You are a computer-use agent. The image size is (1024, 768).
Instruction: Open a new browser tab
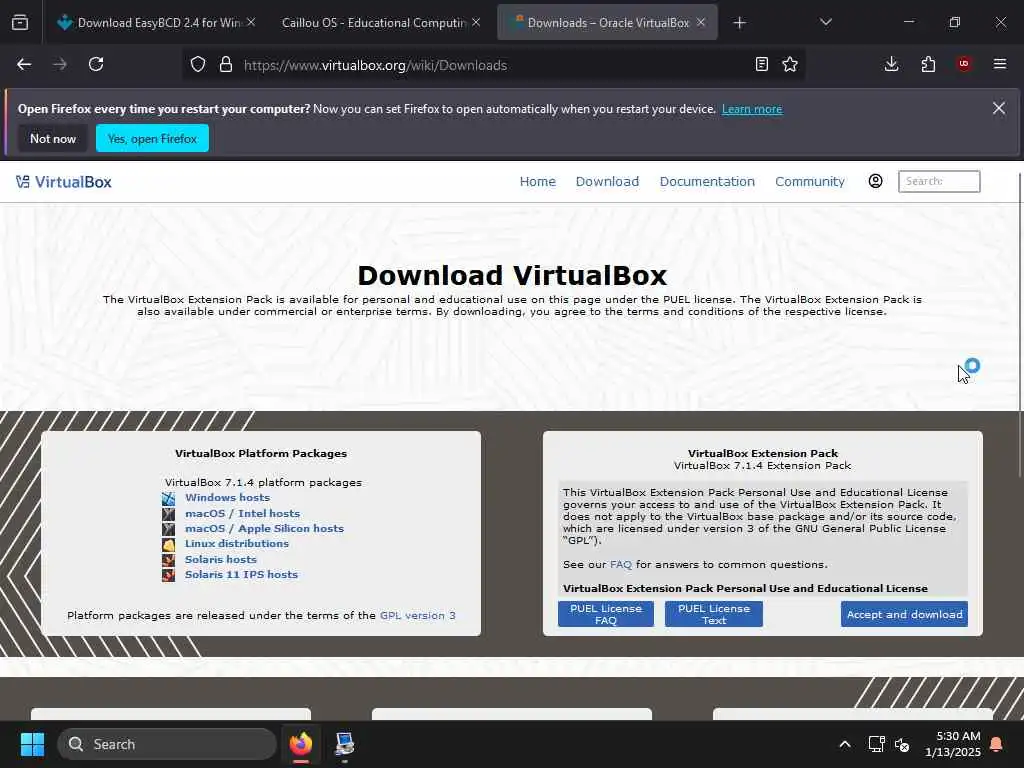point(739,23)
